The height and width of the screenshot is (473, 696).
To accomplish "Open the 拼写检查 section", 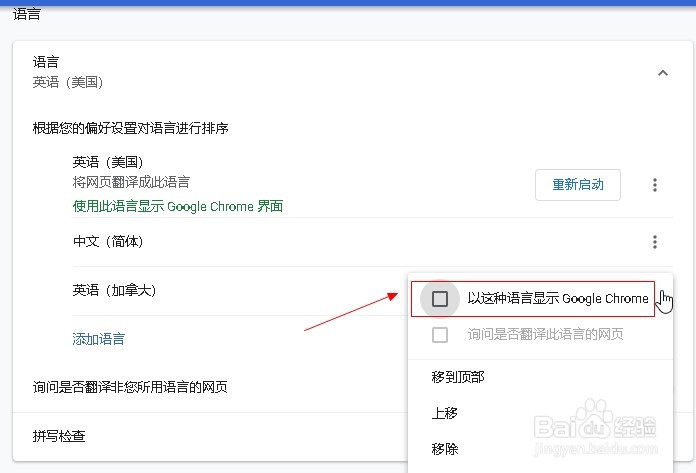I will (x=59, y=436).
